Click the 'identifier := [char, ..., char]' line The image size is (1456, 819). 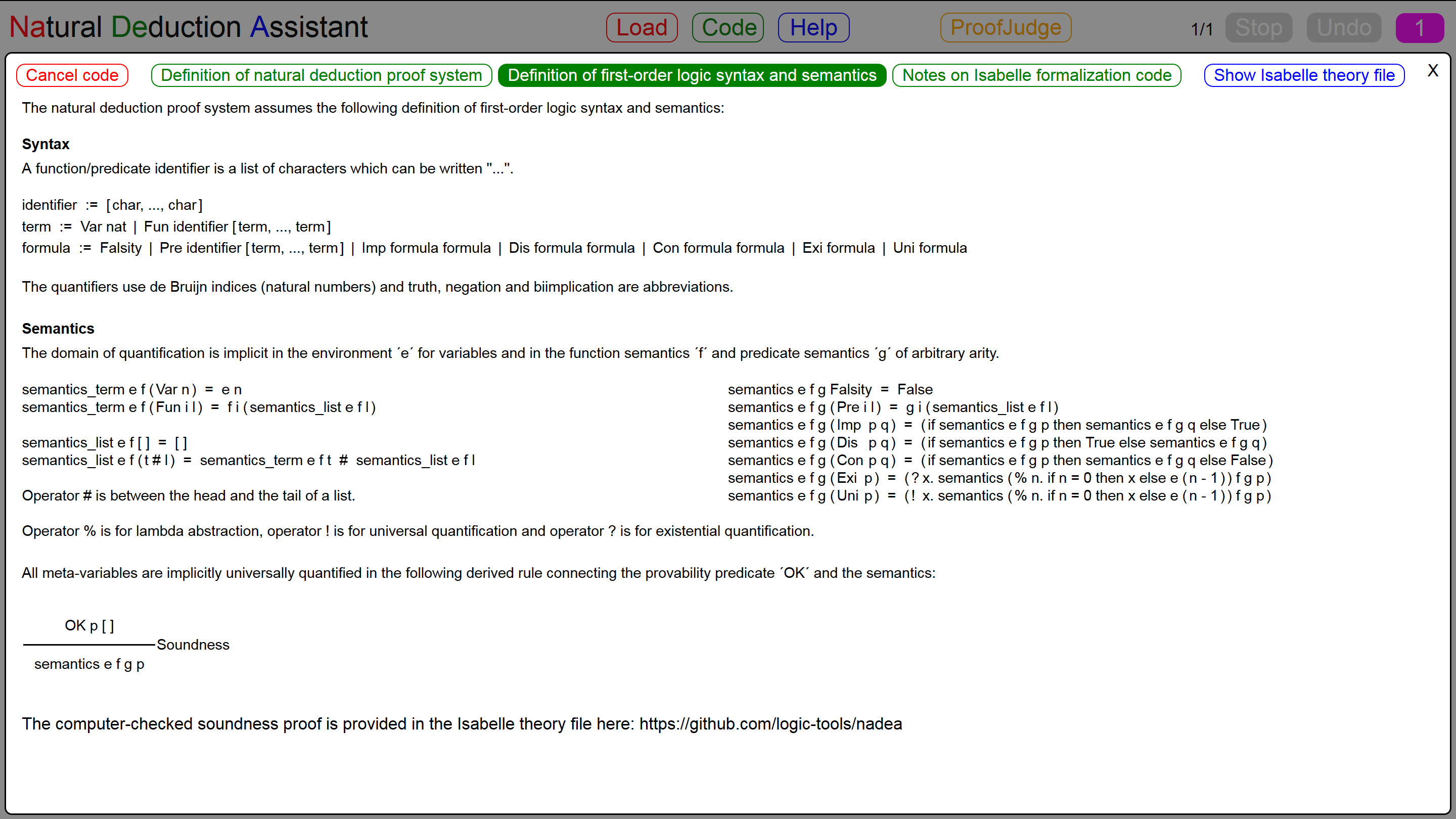[x=112, y=205]
